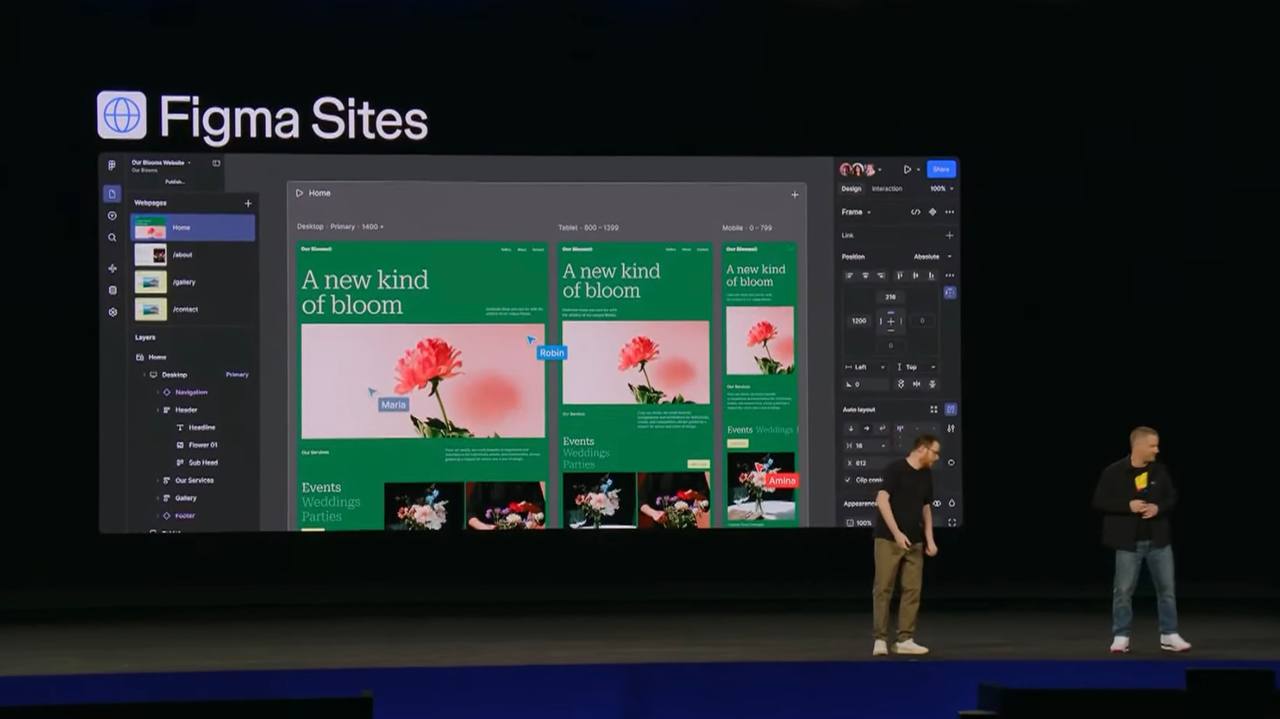Toggle the highlighted Auto layout button

click(950, 409)
